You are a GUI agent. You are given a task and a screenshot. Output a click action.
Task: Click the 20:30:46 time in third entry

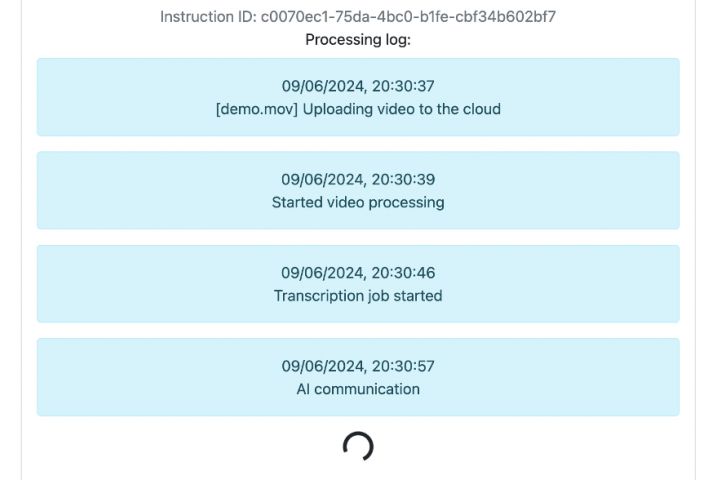pyautogui.click(x=403, y=273)
